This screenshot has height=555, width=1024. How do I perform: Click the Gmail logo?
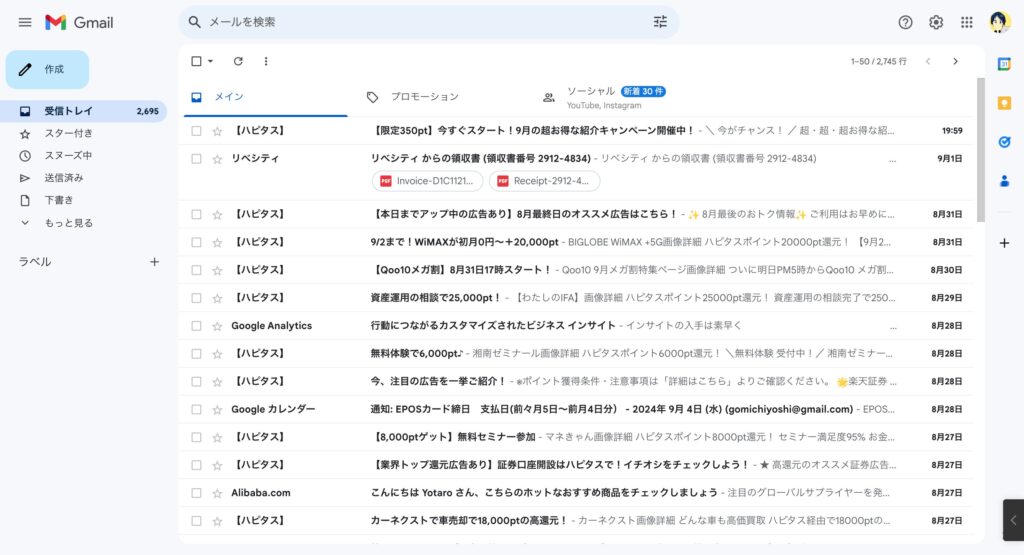(x=79, y=22)
